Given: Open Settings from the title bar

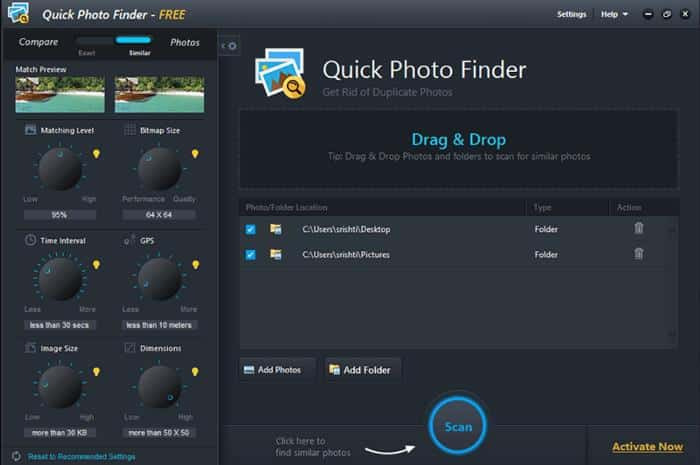Looking at the screenshot, I should click(571, 14).
